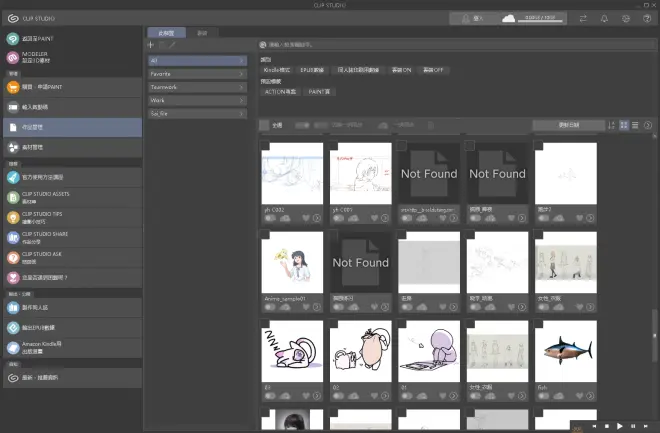Check the box on the Fish thumbnail
Viewport: 660px width, 433px height.
539,324
